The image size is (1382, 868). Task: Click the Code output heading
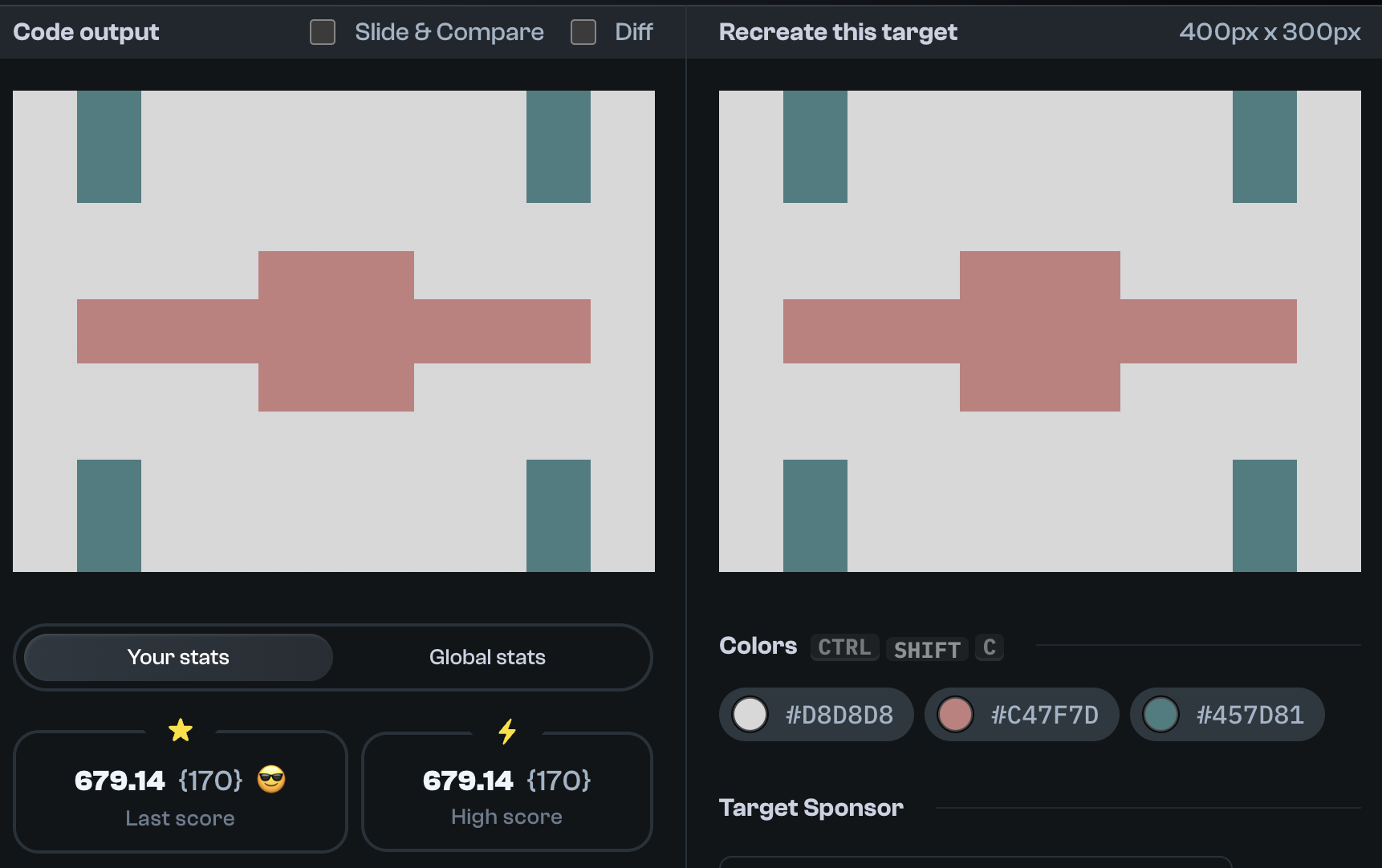coord(86,32)
